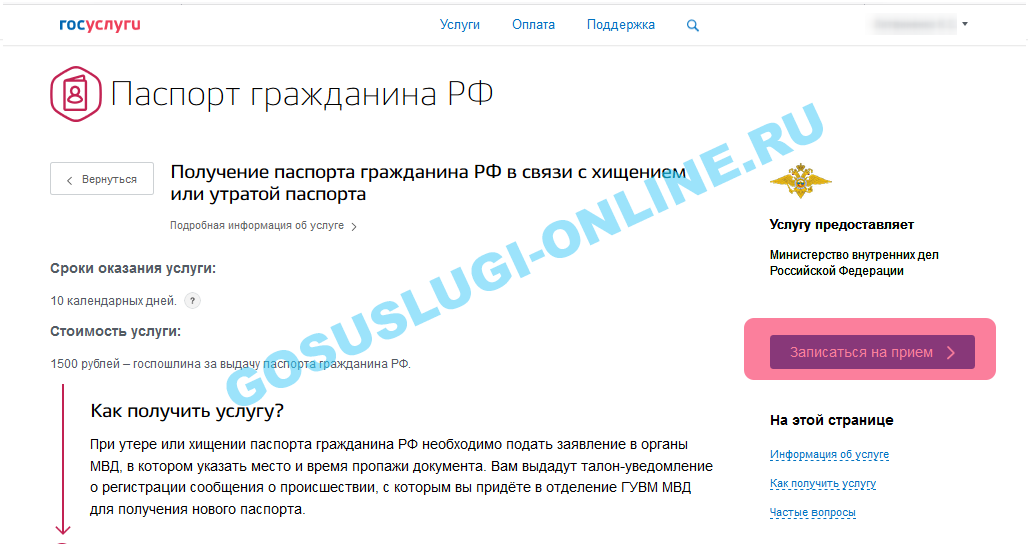Open the Поддержка menu
Image resolution: width=1028 pixels, height=544 pixels.
[x=620, y=25]
